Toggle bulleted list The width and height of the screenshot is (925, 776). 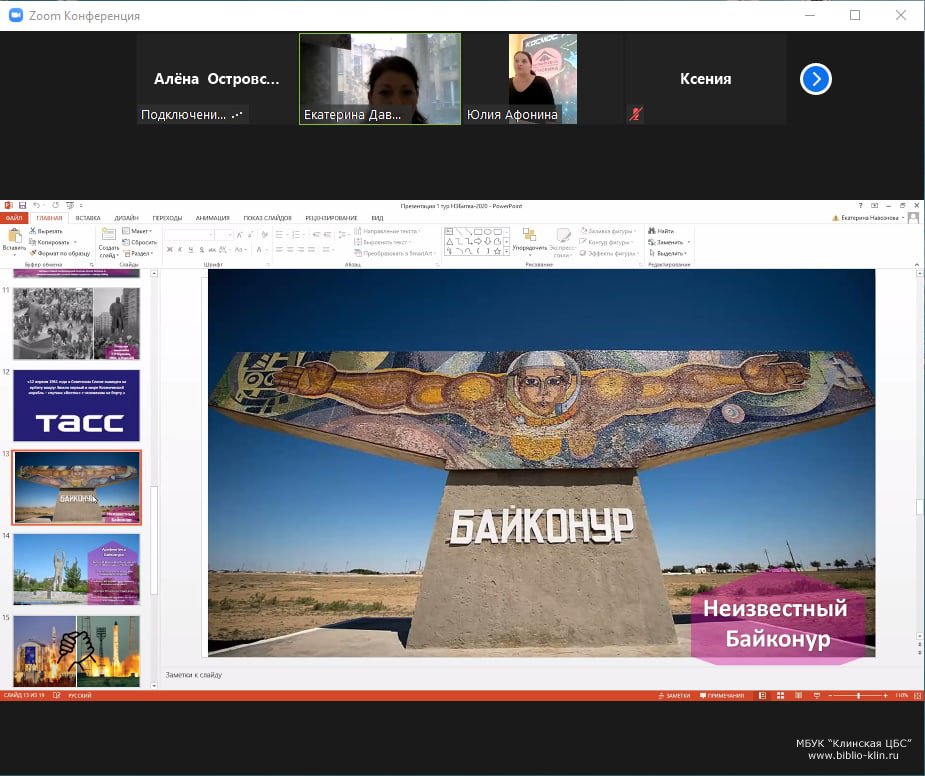(x=281, y=235)
